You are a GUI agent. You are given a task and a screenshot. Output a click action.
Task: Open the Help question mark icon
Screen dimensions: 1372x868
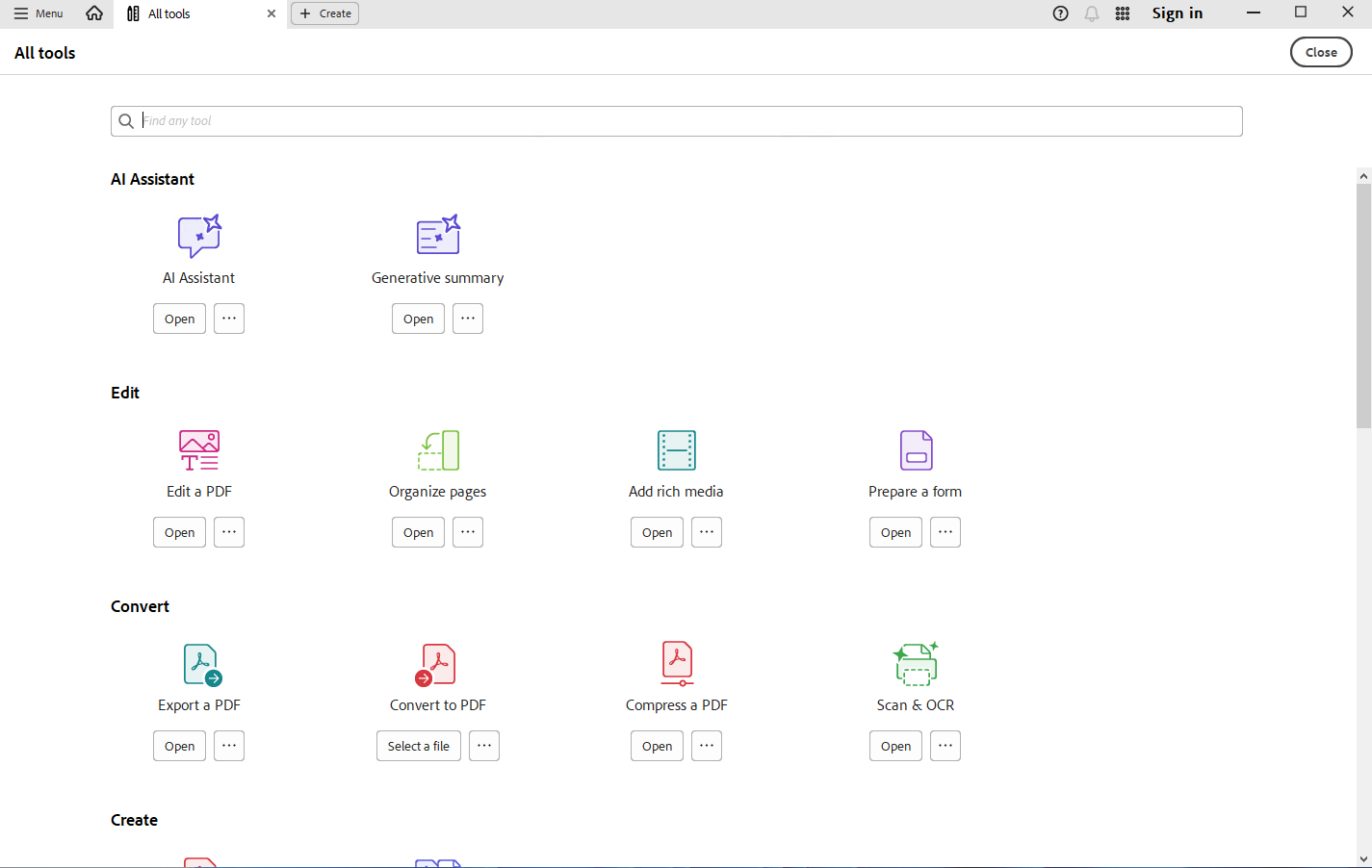click(1060, 13)
